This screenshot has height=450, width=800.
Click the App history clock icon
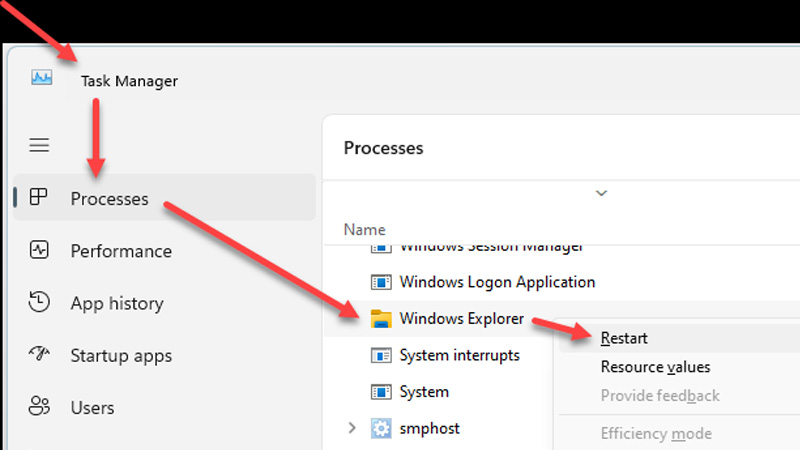tap(39, 302)
